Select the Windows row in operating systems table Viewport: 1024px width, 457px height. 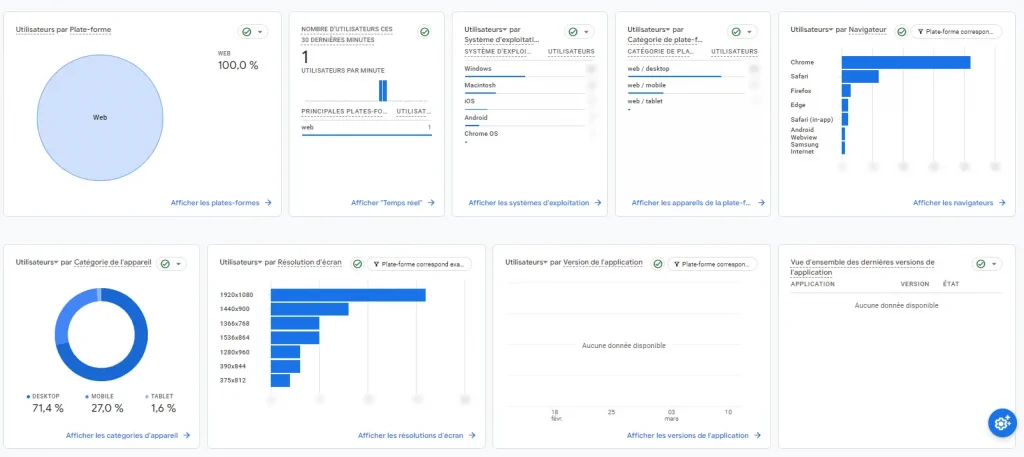coord(530,69)
